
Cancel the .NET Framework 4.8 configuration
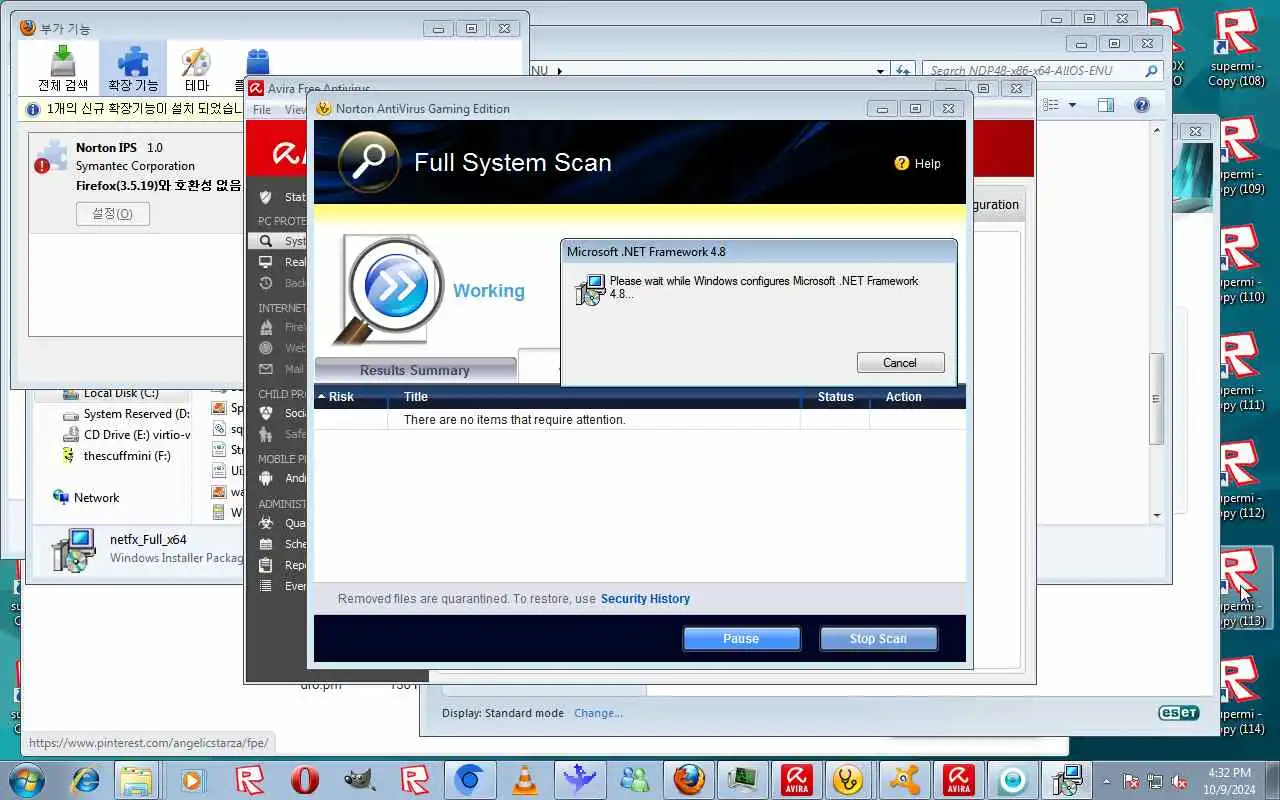point(900,363)
